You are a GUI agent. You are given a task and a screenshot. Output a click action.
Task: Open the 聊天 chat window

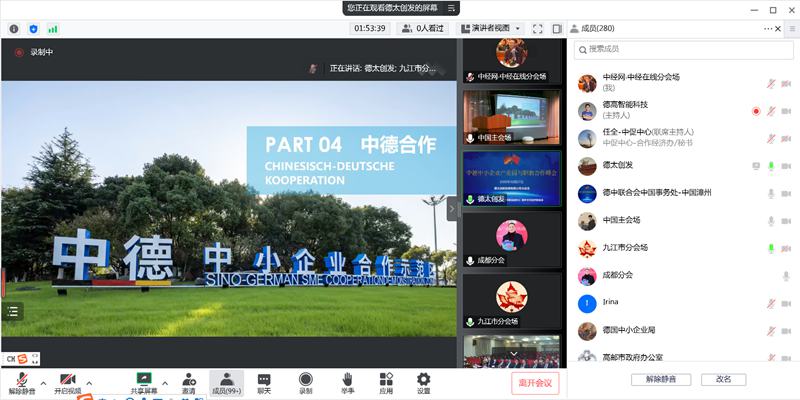(x=264, y=384)
